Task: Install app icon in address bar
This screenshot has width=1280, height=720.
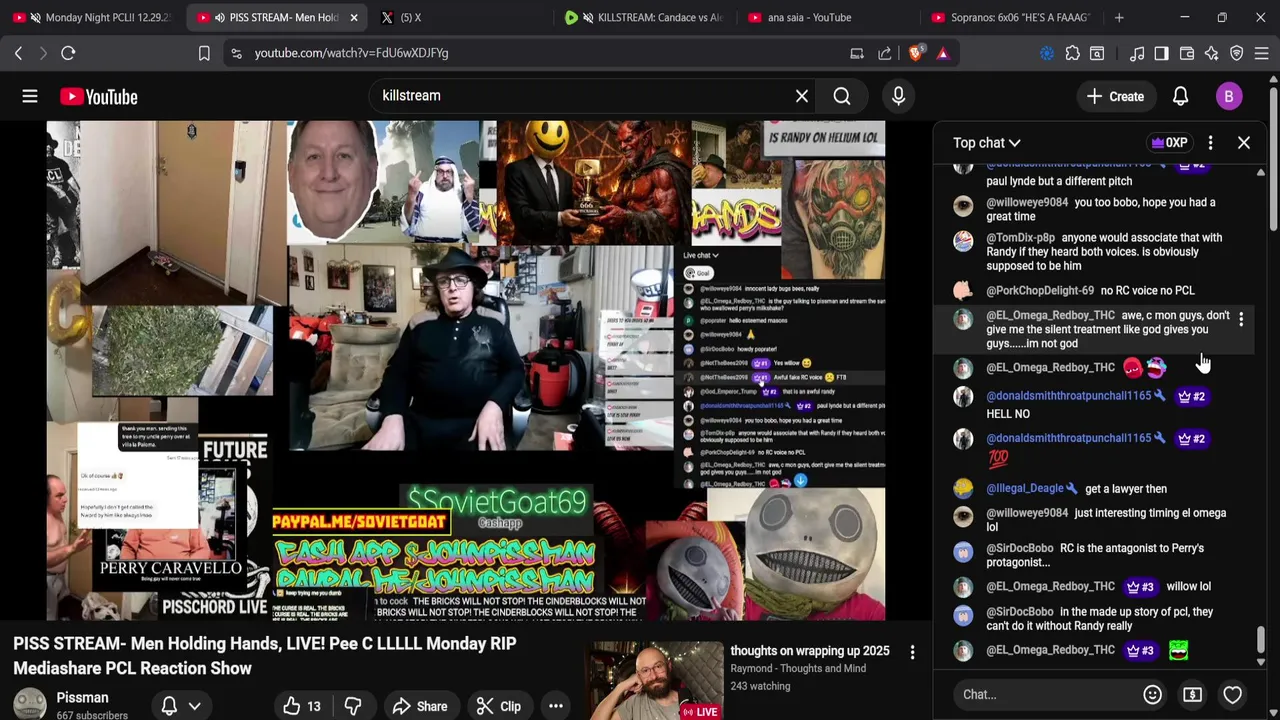Action: pos(857,53)
